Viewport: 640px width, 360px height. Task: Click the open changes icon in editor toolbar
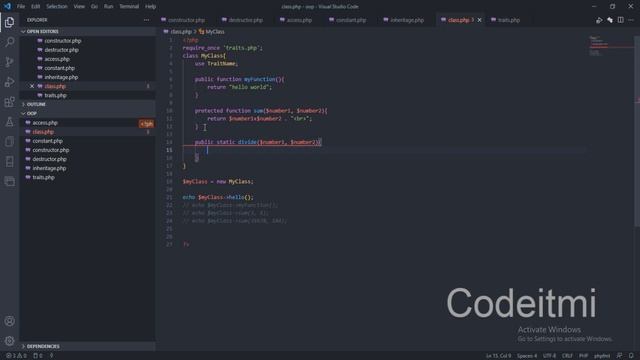coord(610,20)
